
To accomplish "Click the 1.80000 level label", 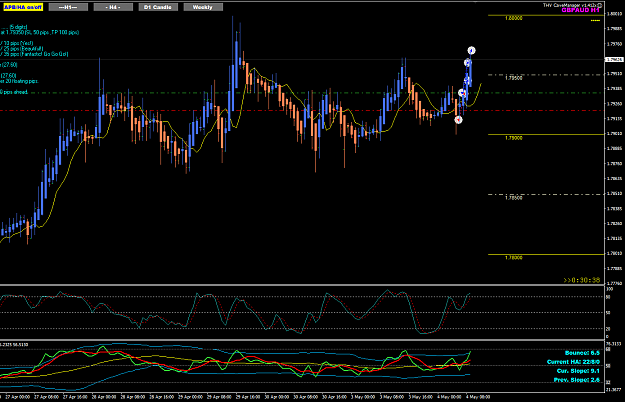I will coord(513,18).
